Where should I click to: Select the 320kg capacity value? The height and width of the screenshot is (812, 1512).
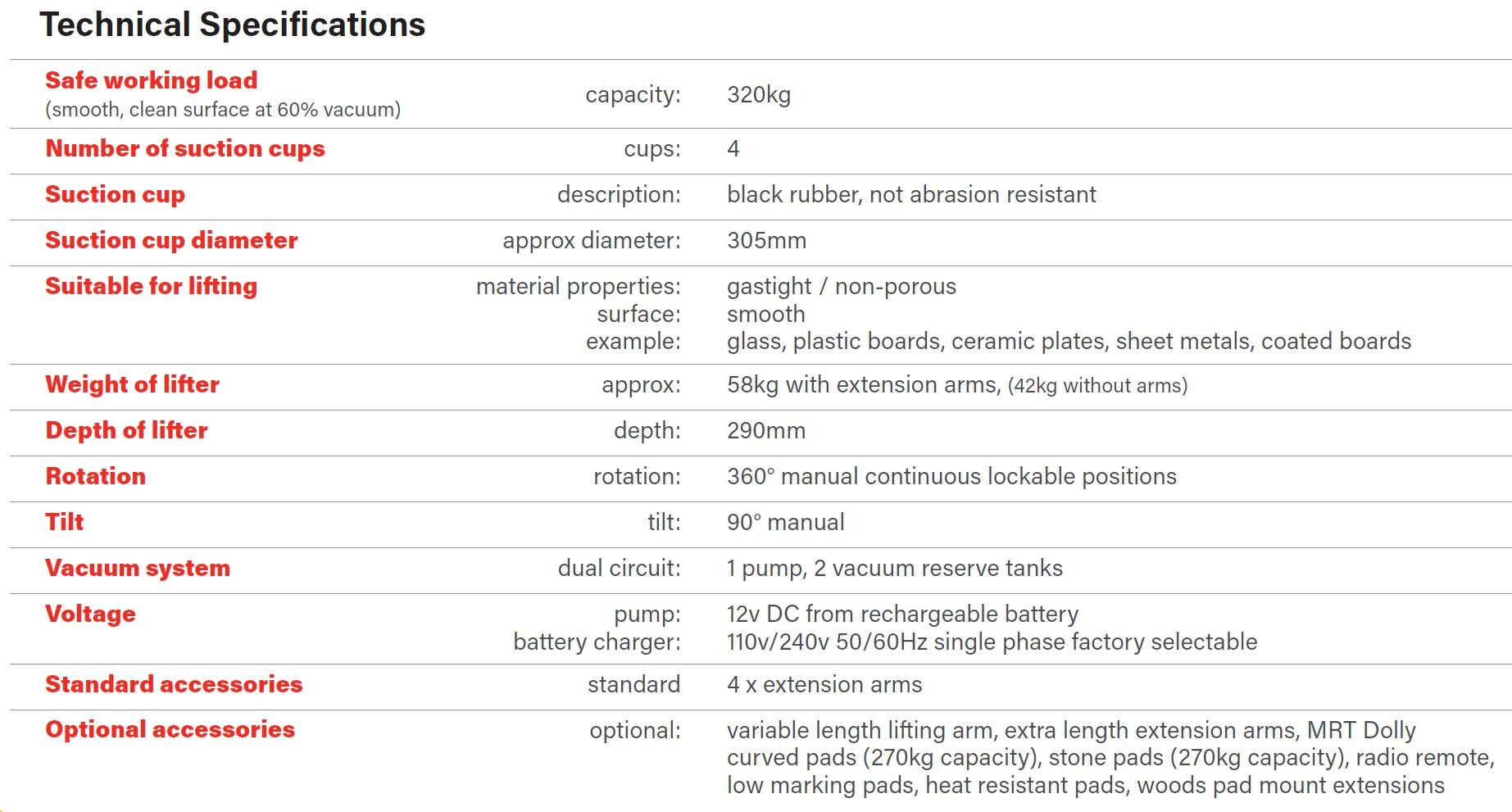click(x=758, y=95)
